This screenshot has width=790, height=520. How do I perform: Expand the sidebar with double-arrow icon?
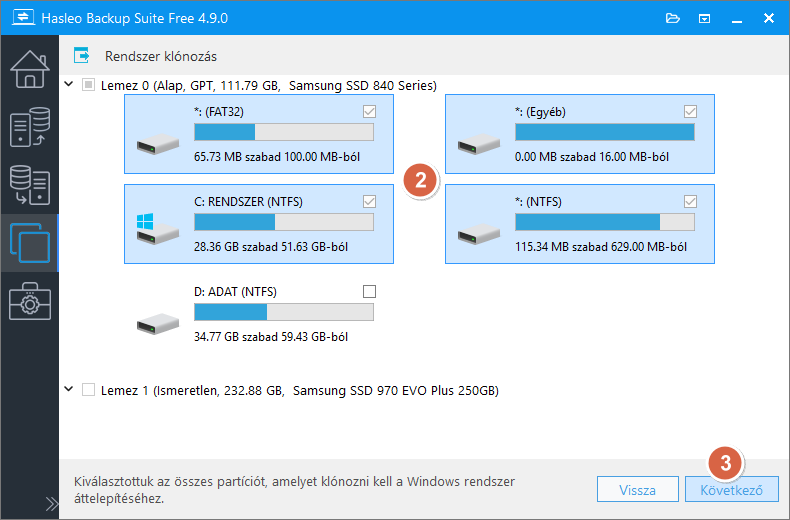click(x=52, y=503)
